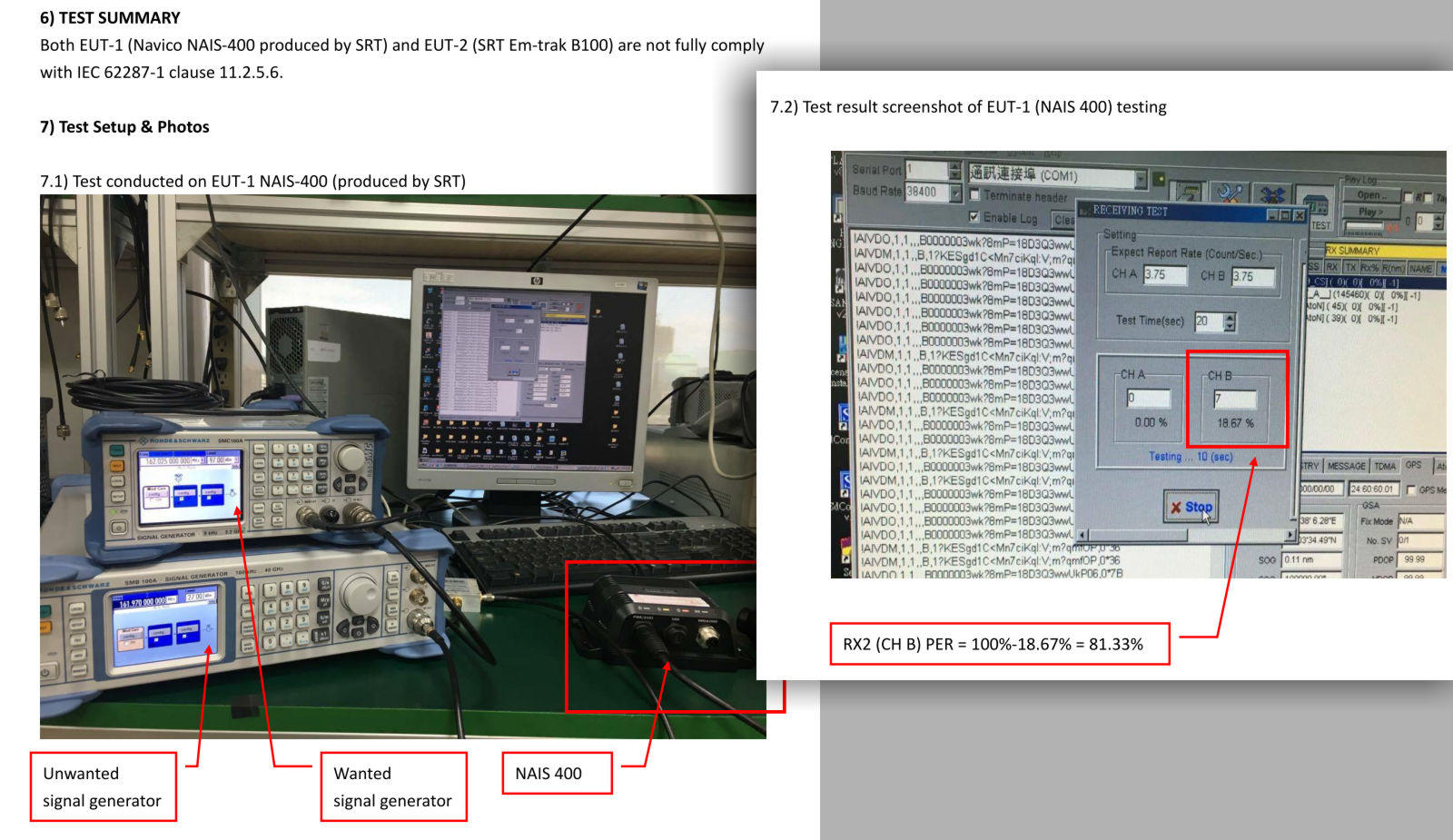Click the CH B expected rate 3.75 field

click(x=1253, y=277)
